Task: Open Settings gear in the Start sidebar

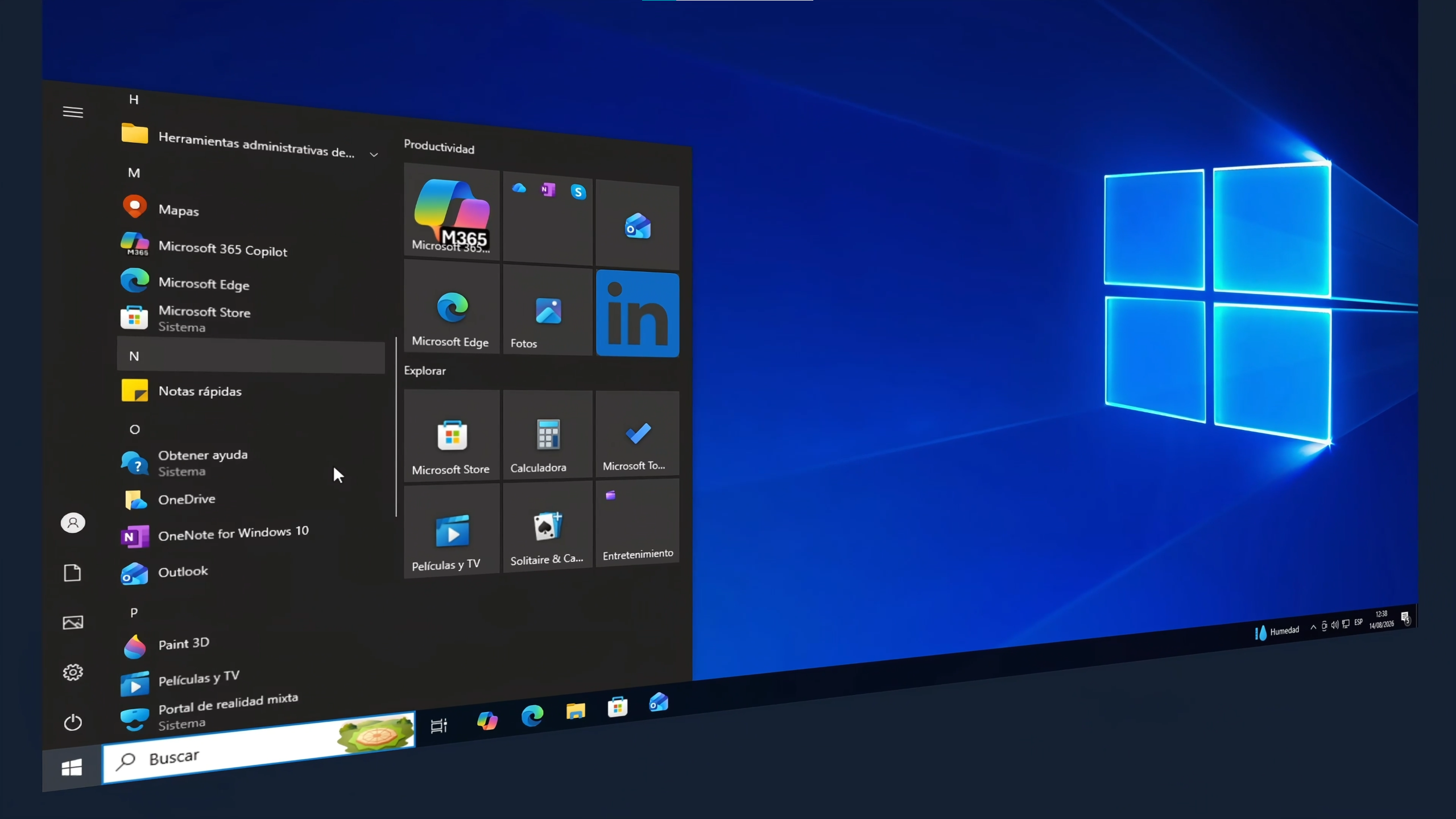Action: 73,672
